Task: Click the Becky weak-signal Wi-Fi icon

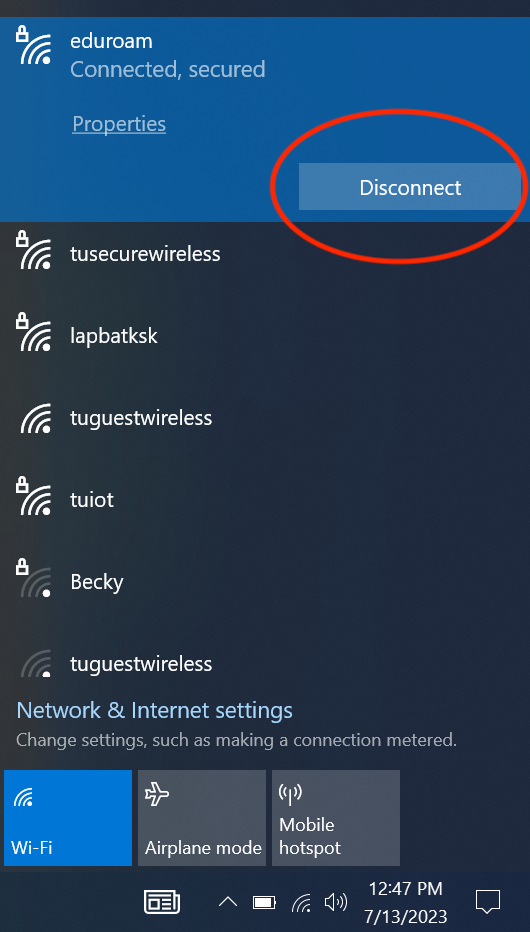Action: coord(33,579)
